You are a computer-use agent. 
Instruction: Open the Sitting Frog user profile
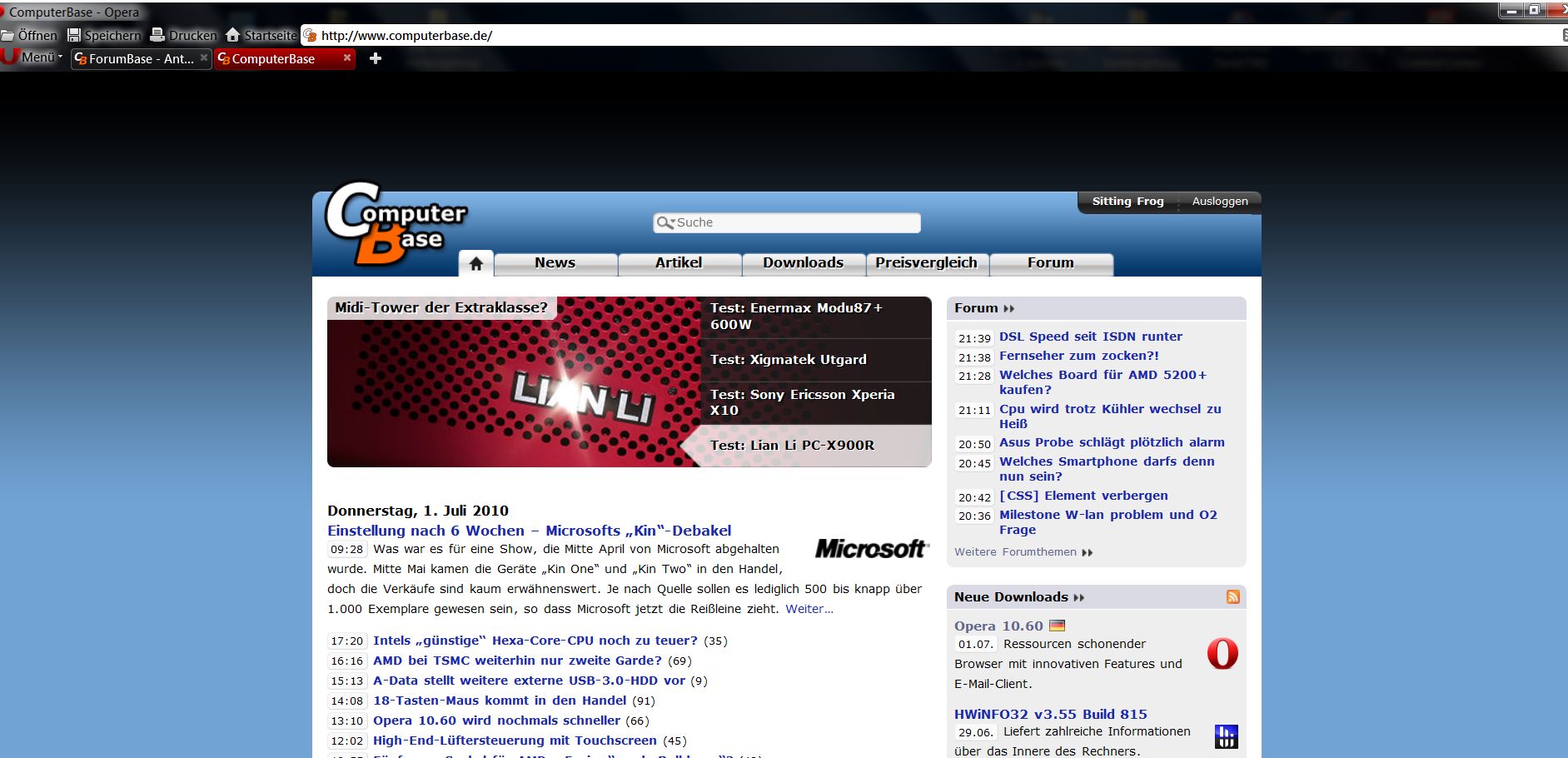[1128, 202]
